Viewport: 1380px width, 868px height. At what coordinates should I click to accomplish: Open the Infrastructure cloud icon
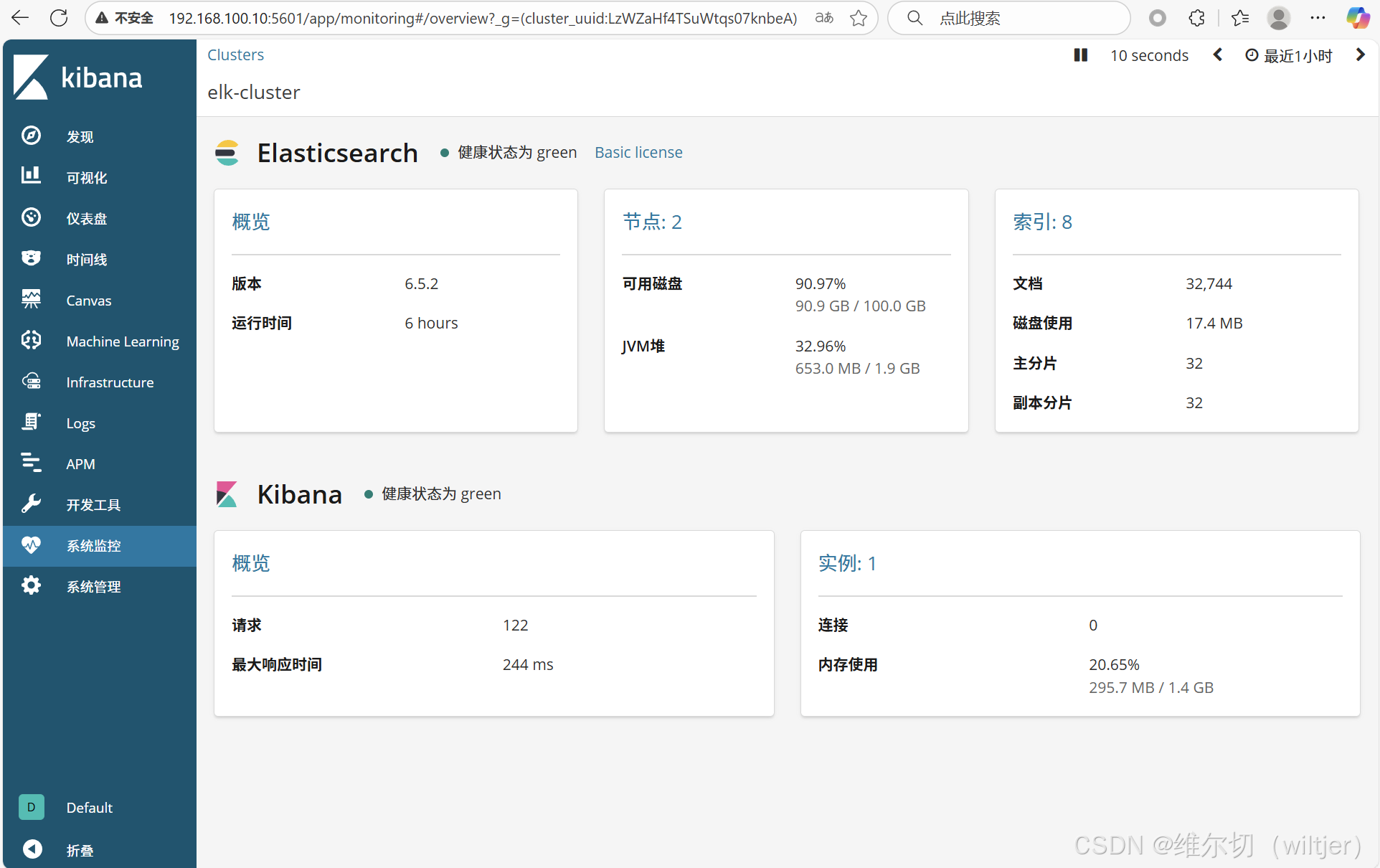(31, 381)
